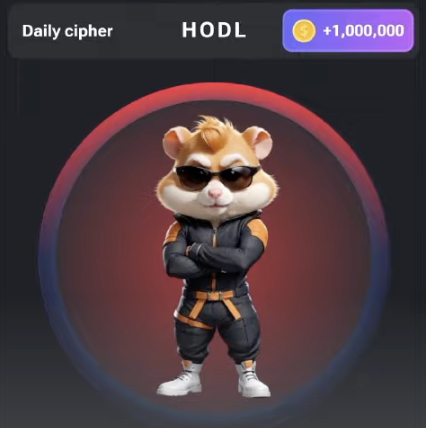Click the hamster's black sunglasses
This screenshot has width=426, height=428.
point(218,177)
